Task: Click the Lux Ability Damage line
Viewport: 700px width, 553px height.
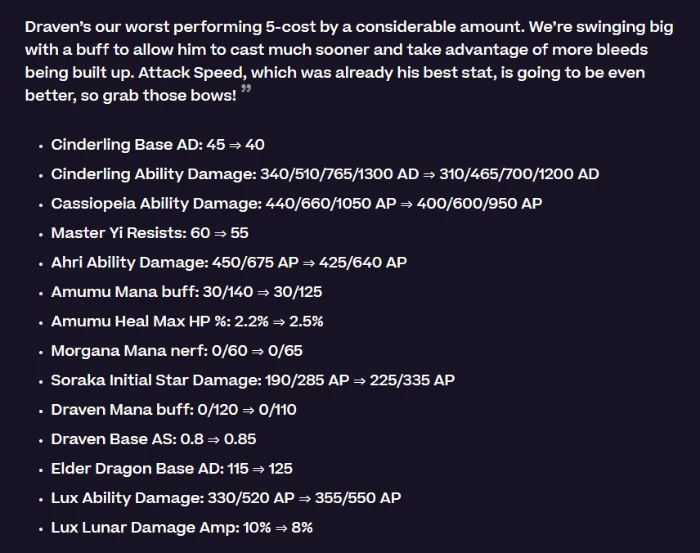Action: 226,498
